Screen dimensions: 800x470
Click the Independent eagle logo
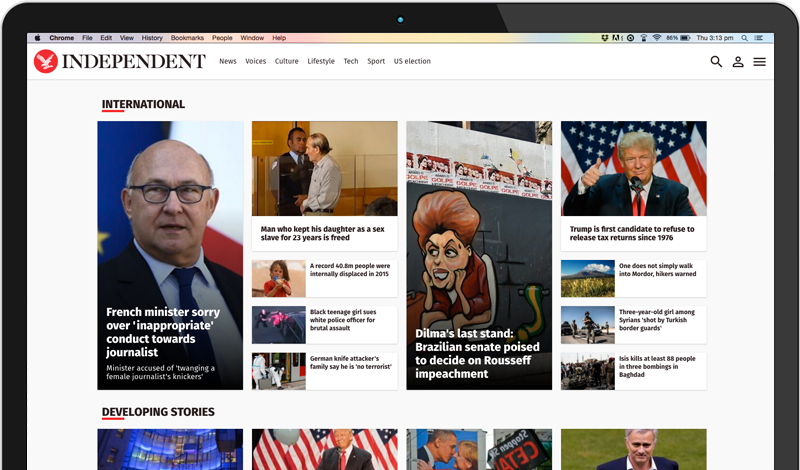(46, 61)
